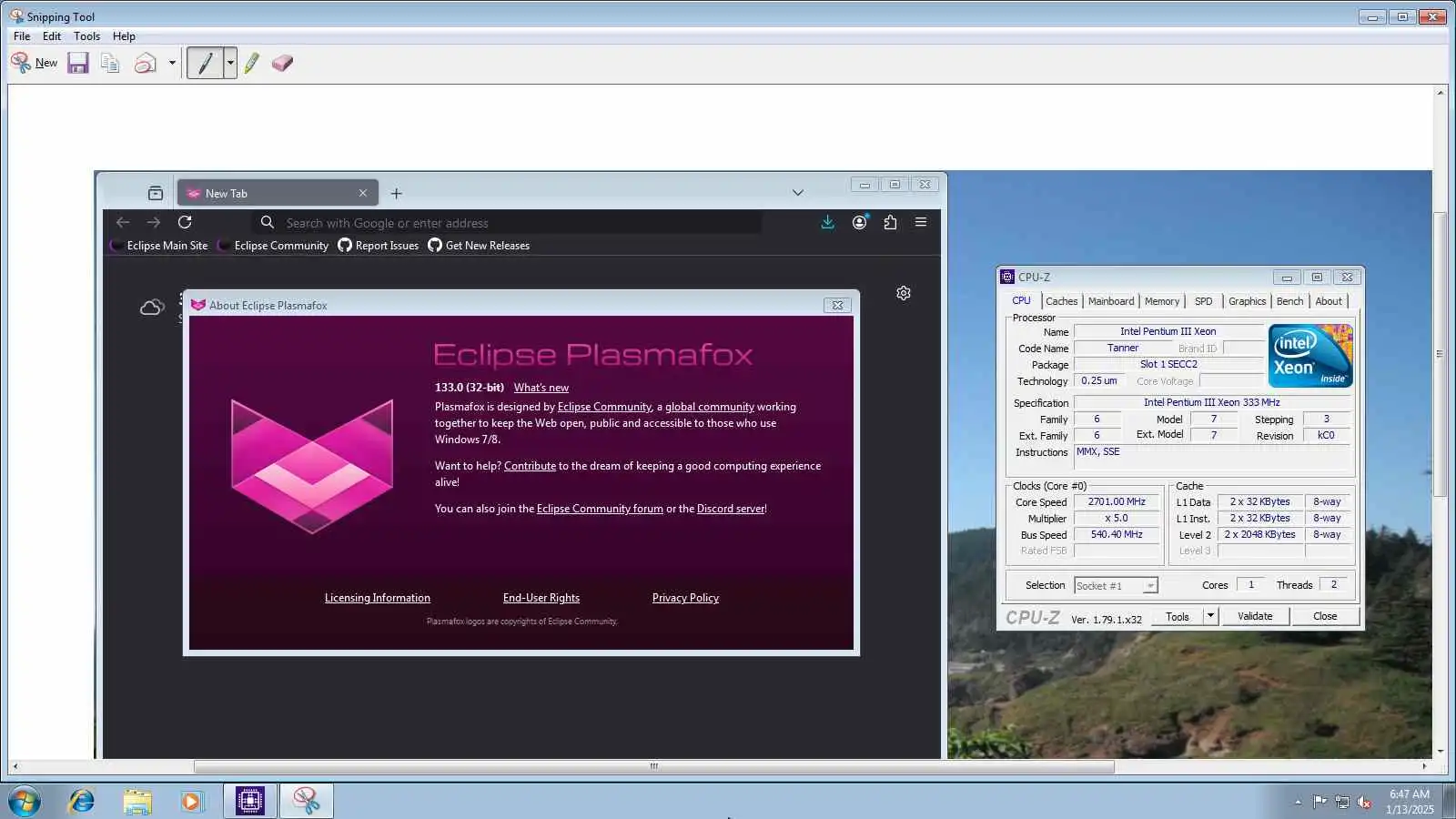Screen dimensions: 1456x819
Task: Switch to the Mainboard tab
Action: pyautogui.click(x=1111, y=301)
